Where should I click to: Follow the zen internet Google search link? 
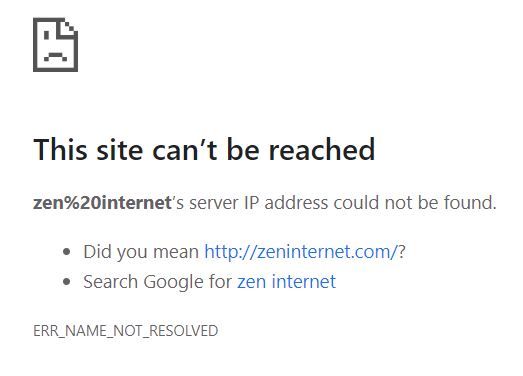(286, 282)
